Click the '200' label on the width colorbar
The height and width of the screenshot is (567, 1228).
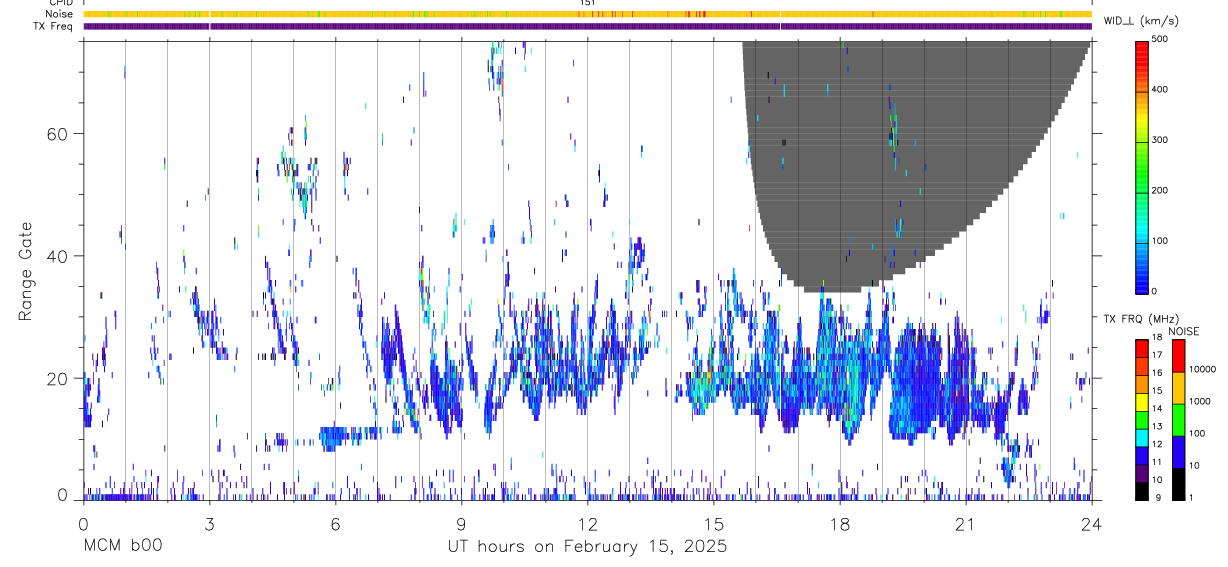click(x=1160, y=190)
